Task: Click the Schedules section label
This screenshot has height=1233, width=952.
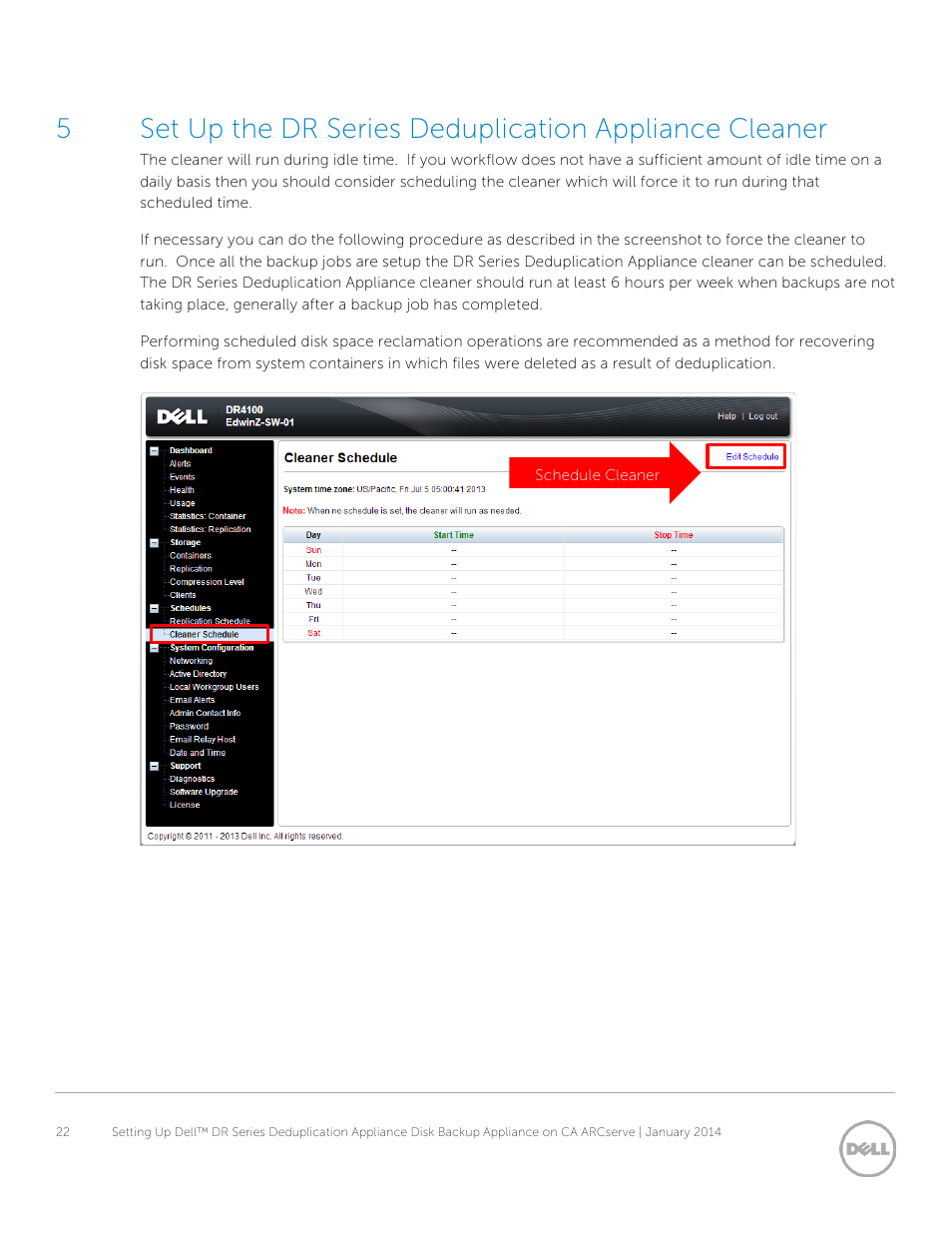Action: [x=190, y=608]
